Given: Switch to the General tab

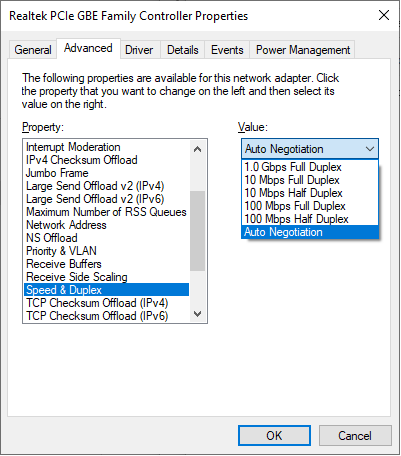Looking at the screenshot, I should [33, 50].
